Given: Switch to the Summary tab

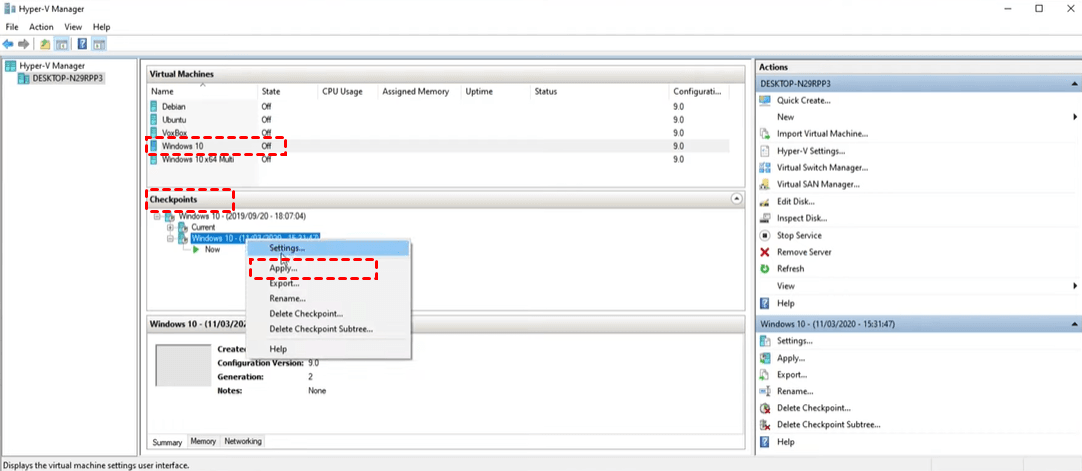Looking at the screenshot, I should (167, 442).
